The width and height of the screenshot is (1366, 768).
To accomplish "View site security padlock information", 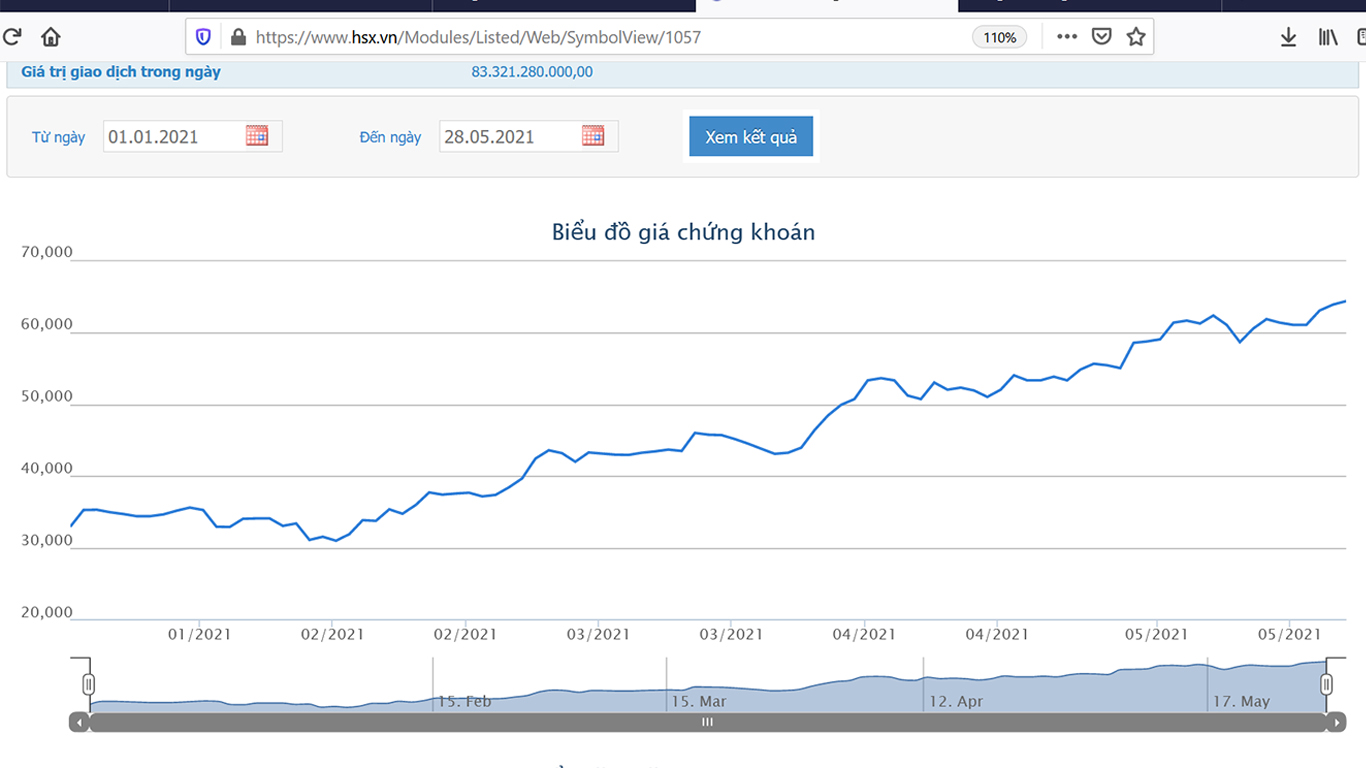I will [x=238, y=37].
